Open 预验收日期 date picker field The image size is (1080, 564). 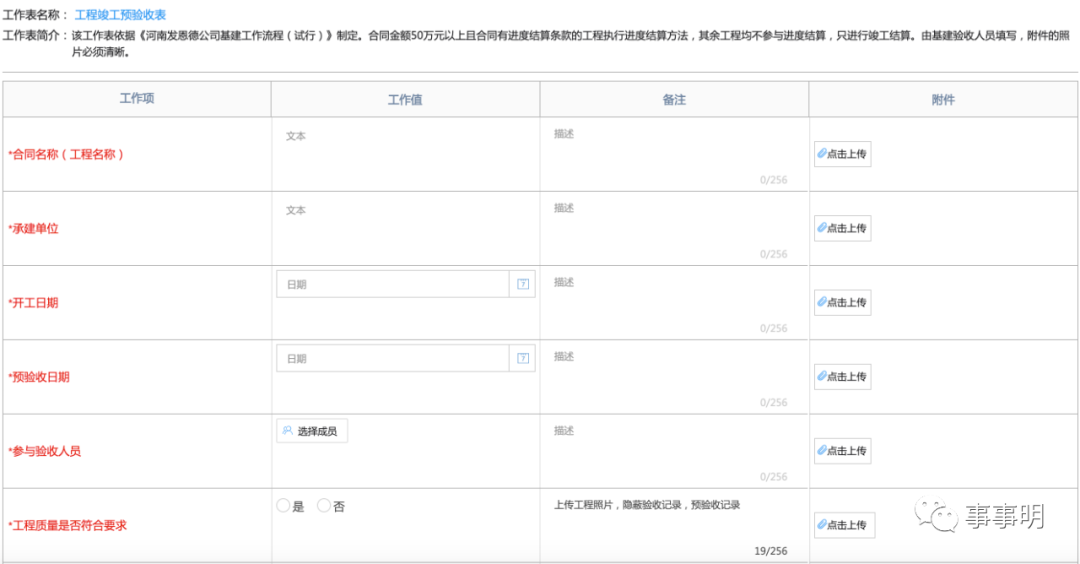point(392,358)
